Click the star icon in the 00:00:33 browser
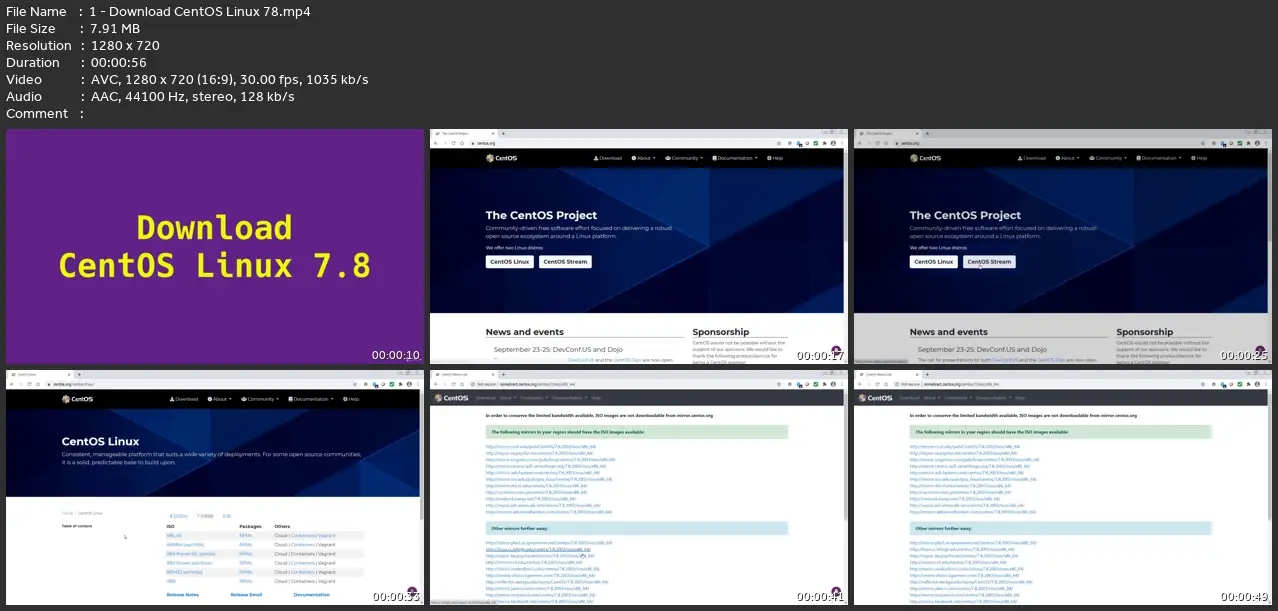The image size is (1278, 611). [355, 384]
